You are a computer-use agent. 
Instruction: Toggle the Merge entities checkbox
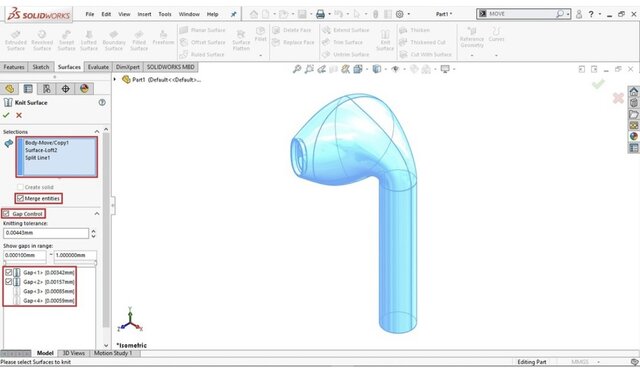(x=20, y=198)
